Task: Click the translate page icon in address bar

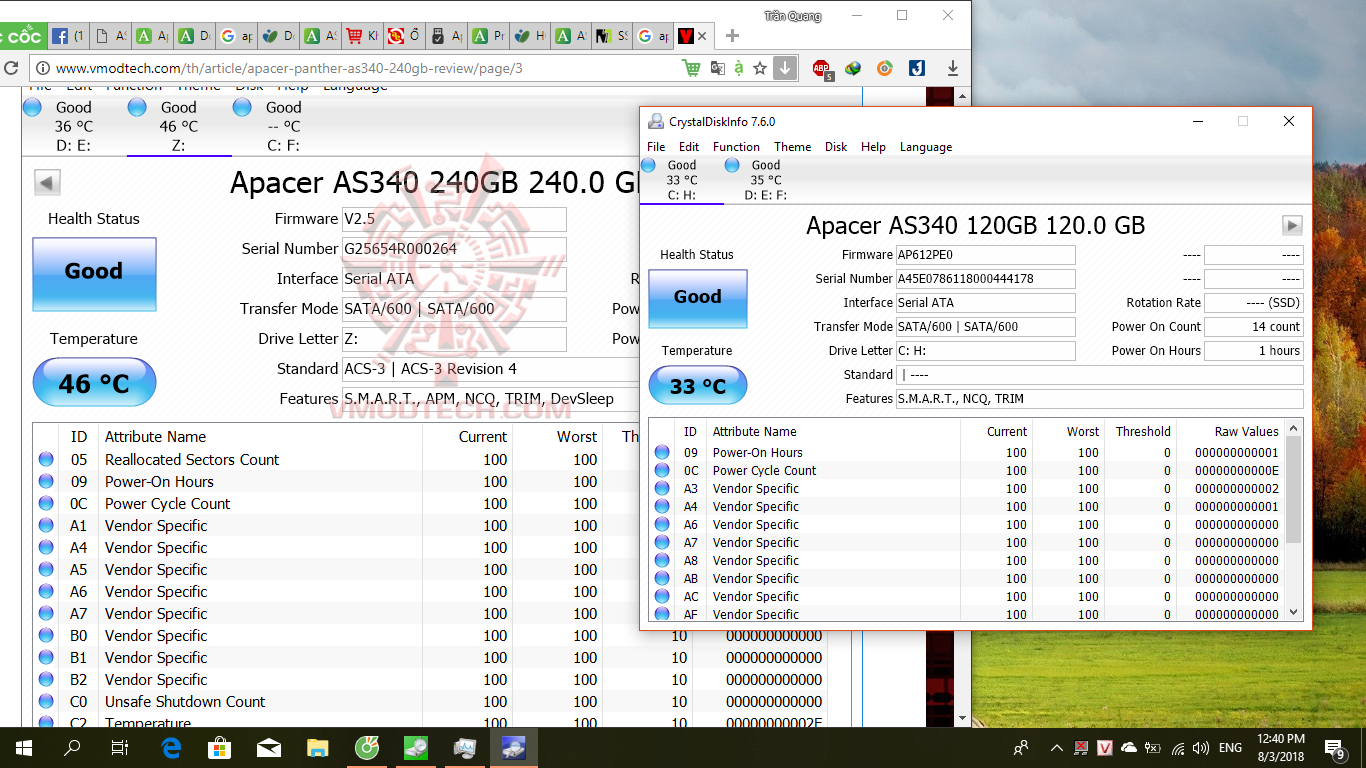Action: coord(717,68)
